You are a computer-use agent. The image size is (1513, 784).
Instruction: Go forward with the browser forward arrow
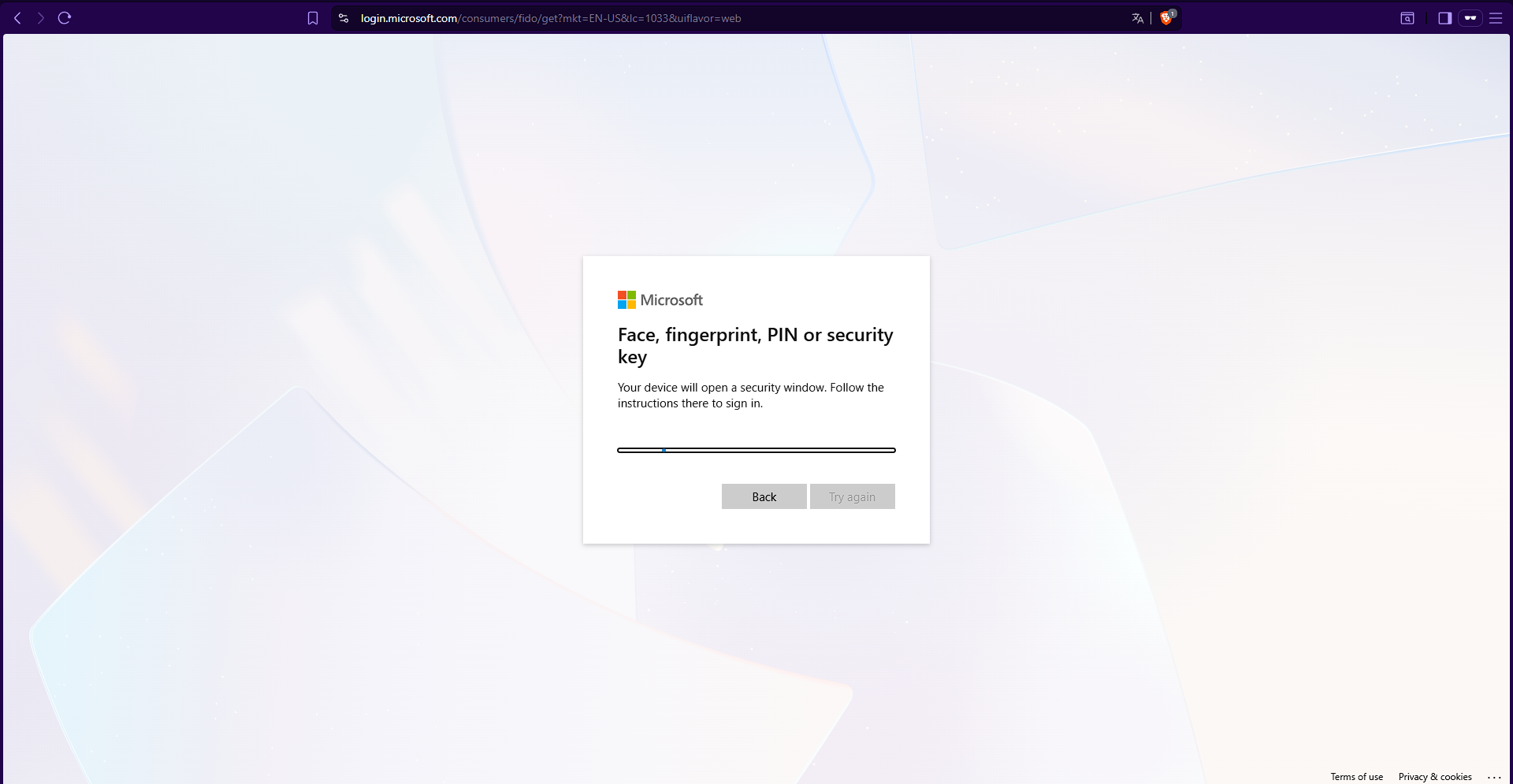pos(40,18)
